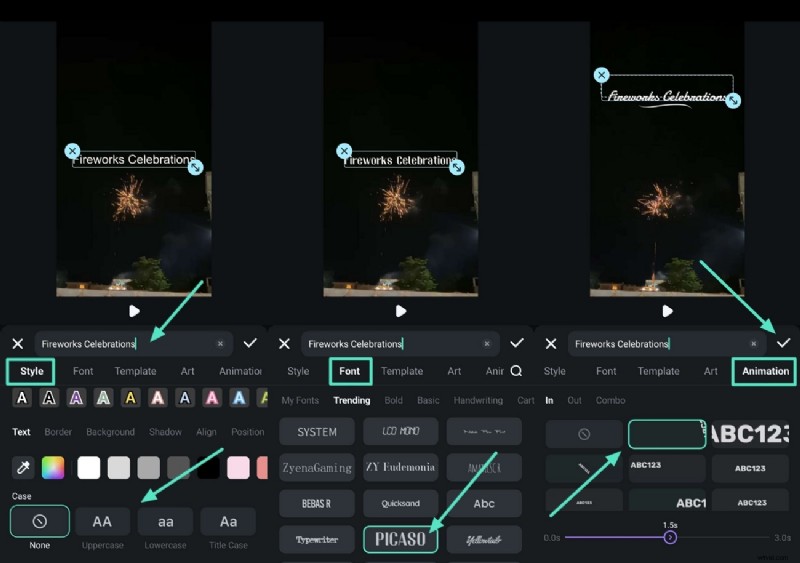Open the Shadow text sub-tab
Image resolution: width=800 pixels, height=563 pixels.
click(x=166, y=432)
